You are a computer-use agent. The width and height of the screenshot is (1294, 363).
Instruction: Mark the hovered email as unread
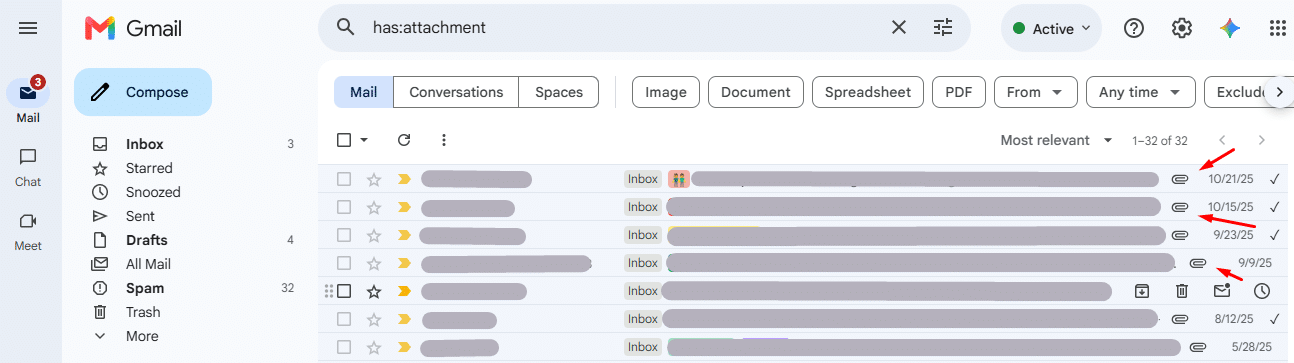1222,291
